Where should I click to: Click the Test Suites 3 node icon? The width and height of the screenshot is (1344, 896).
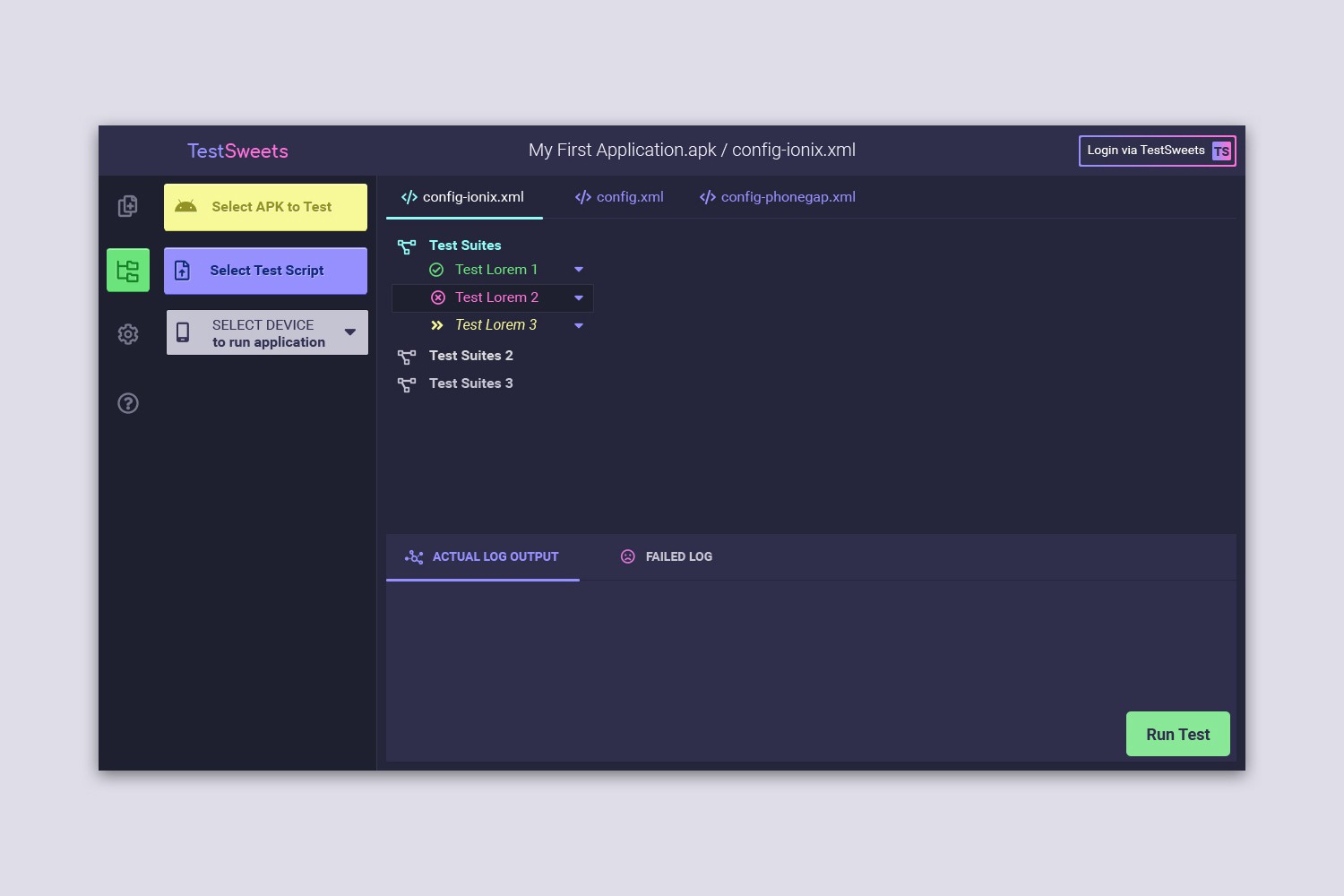pos(407,384)
